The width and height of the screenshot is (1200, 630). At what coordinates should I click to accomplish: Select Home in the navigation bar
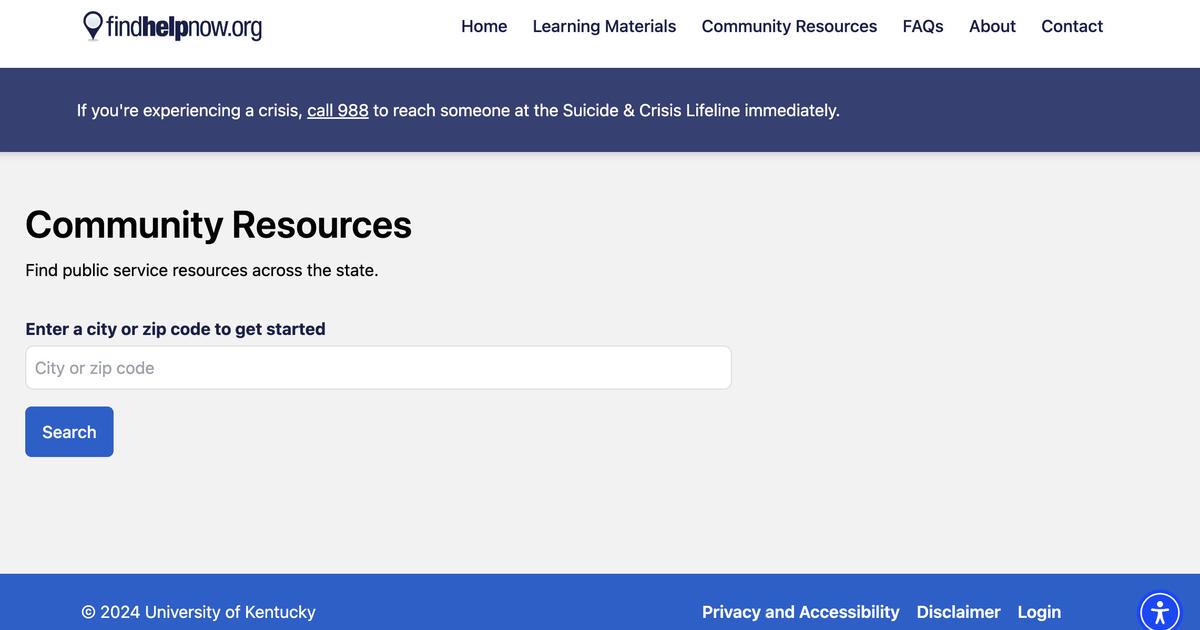tap(484, 26)
